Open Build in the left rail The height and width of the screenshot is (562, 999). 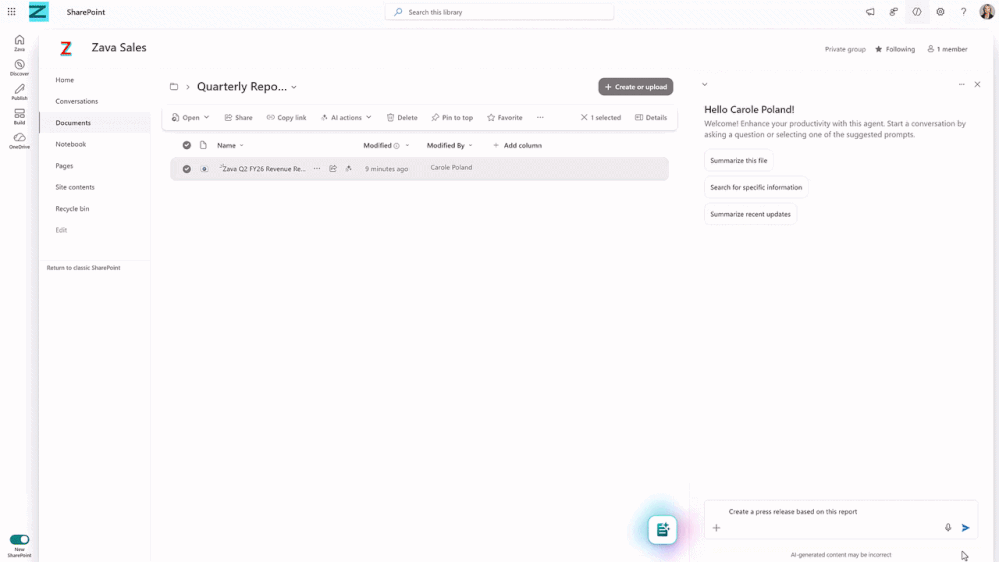(x=19, y=116)
